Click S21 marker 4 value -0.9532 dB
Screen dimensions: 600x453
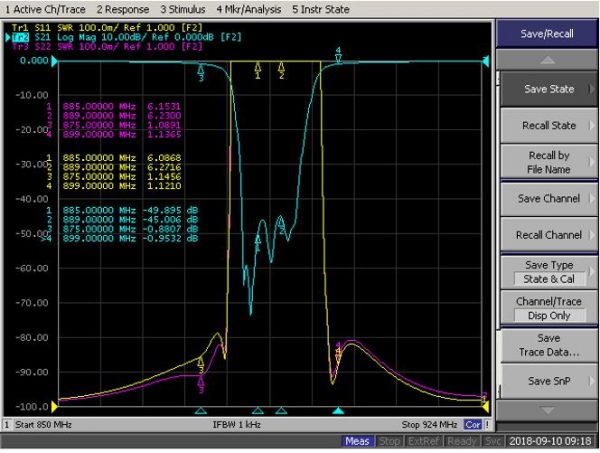point(170,238)
